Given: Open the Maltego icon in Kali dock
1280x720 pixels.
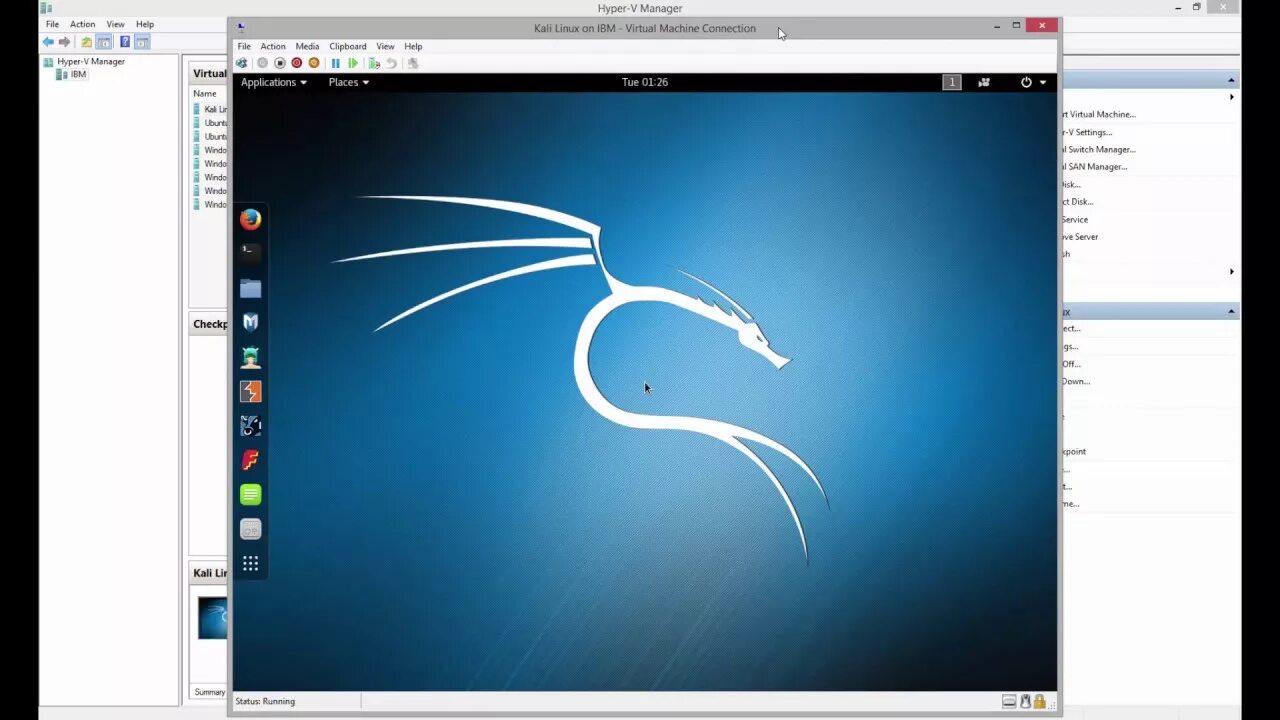Looking at the screenshot, I should coord(251,426).
